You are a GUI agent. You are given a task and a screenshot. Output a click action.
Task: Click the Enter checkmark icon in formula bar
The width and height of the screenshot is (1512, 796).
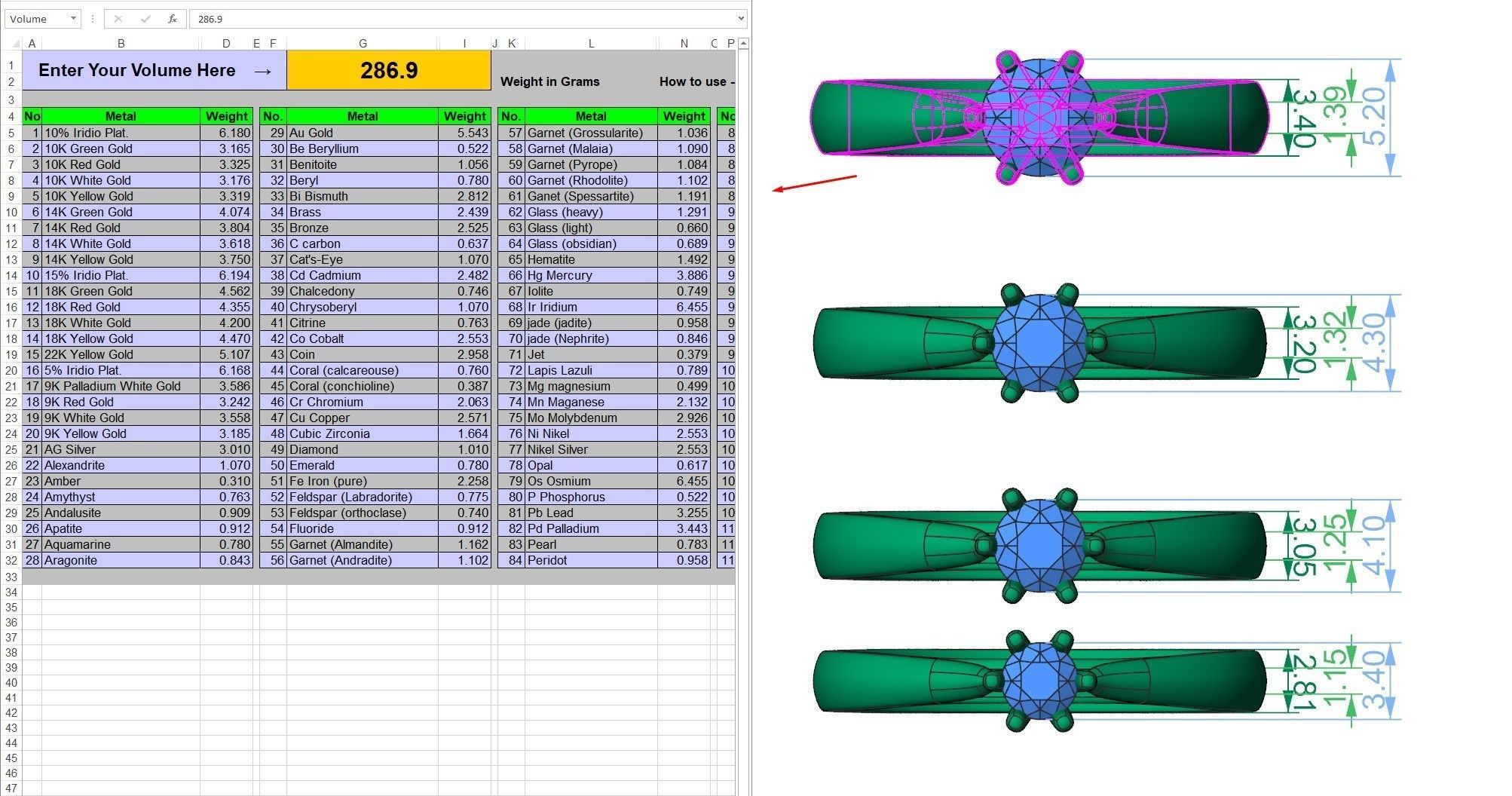pyautogui.click(x=145, y=19)
